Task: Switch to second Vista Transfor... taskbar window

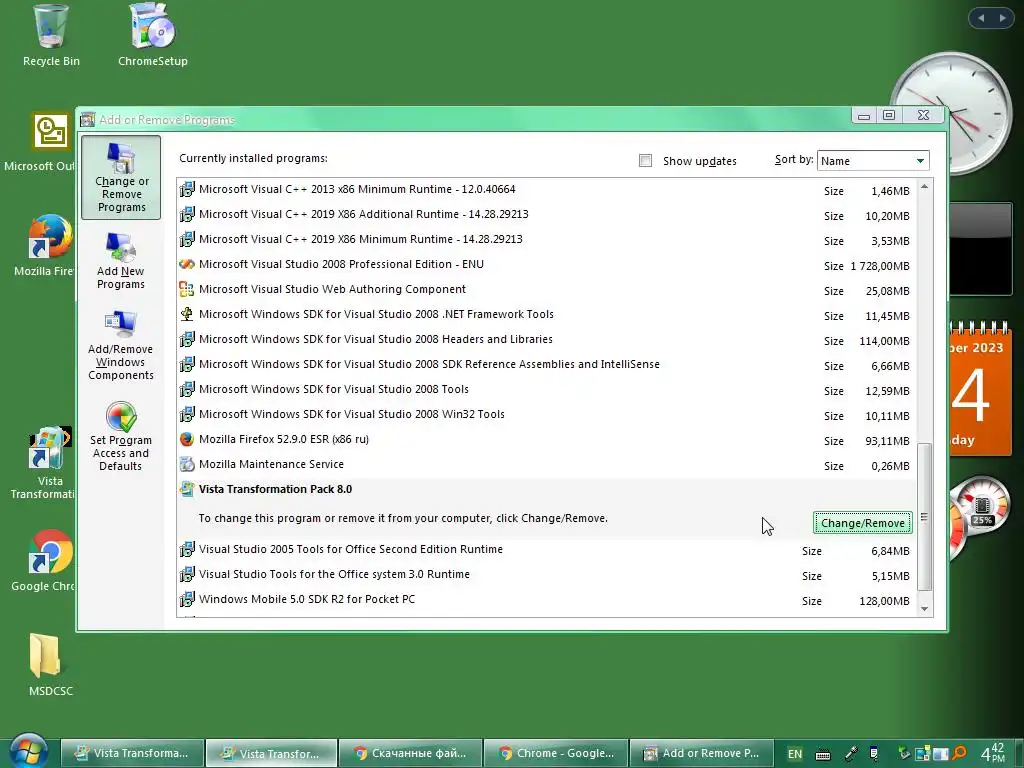Action: (271, 753)
